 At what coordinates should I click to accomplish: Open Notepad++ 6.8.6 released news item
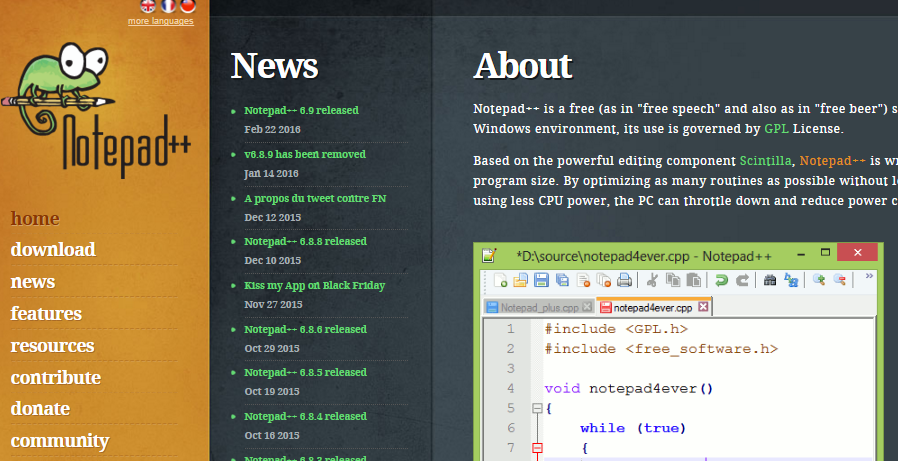point(305,329)
